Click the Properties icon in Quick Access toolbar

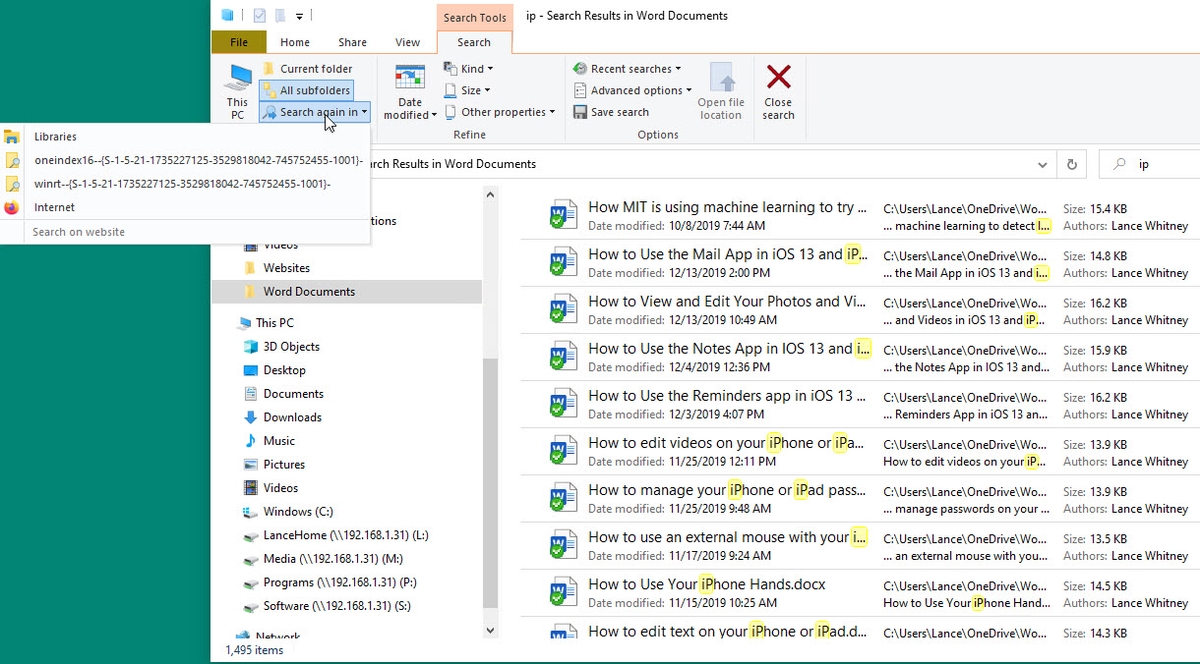click(258, 15)
